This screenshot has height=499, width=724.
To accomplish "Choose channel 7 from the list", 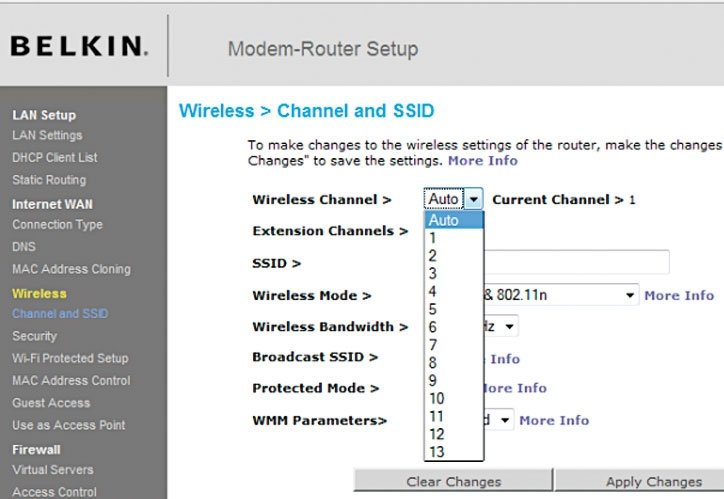I will pos(454,345).
